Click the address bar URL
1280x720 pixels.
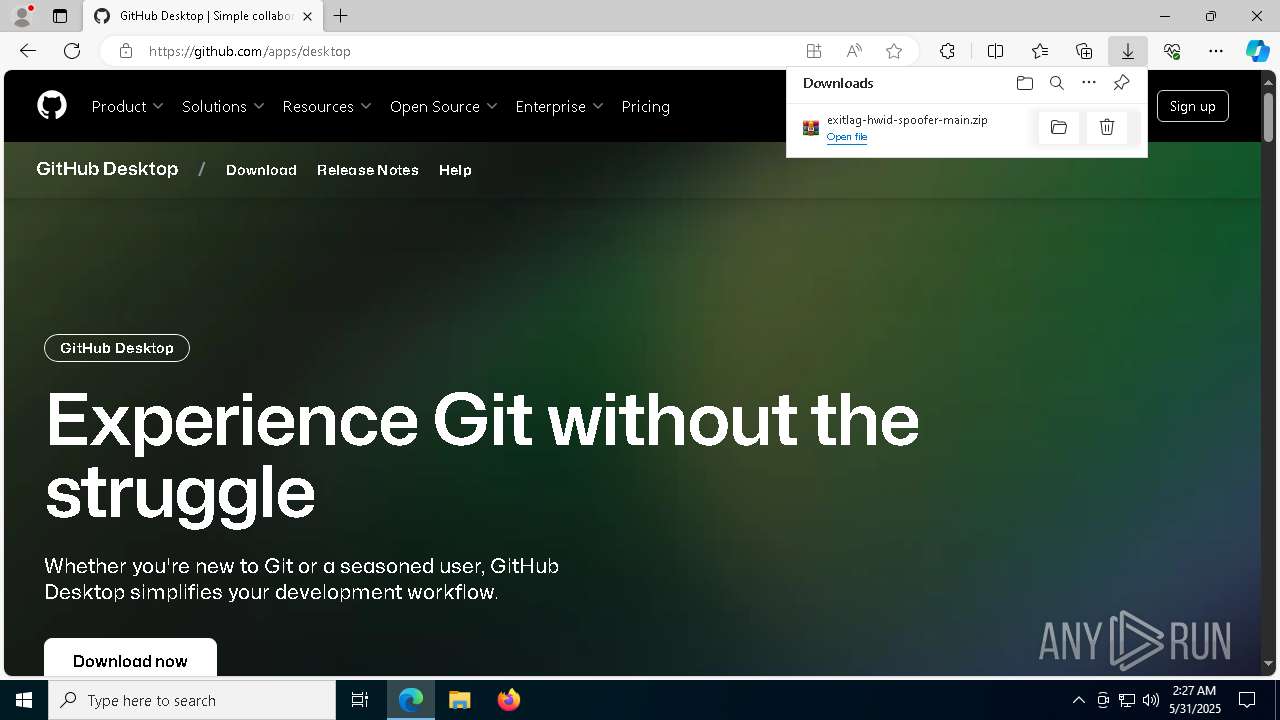point(250,51)
